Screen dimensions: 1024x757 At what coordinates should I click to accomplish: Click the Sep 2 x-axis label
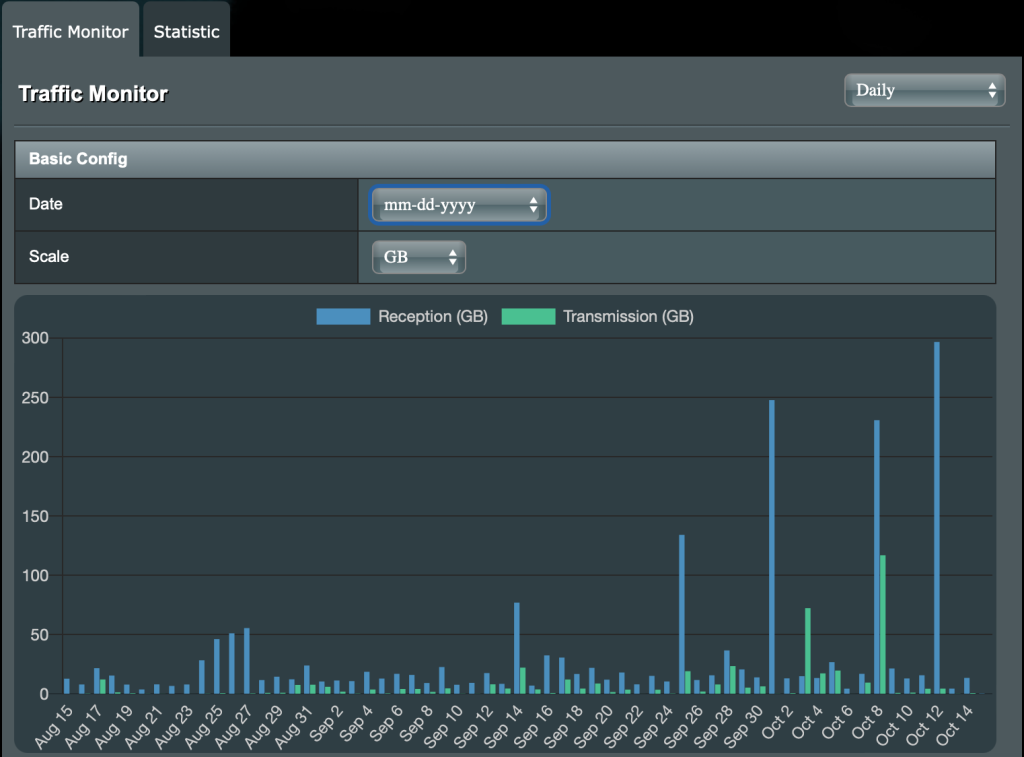click(327, 724)
